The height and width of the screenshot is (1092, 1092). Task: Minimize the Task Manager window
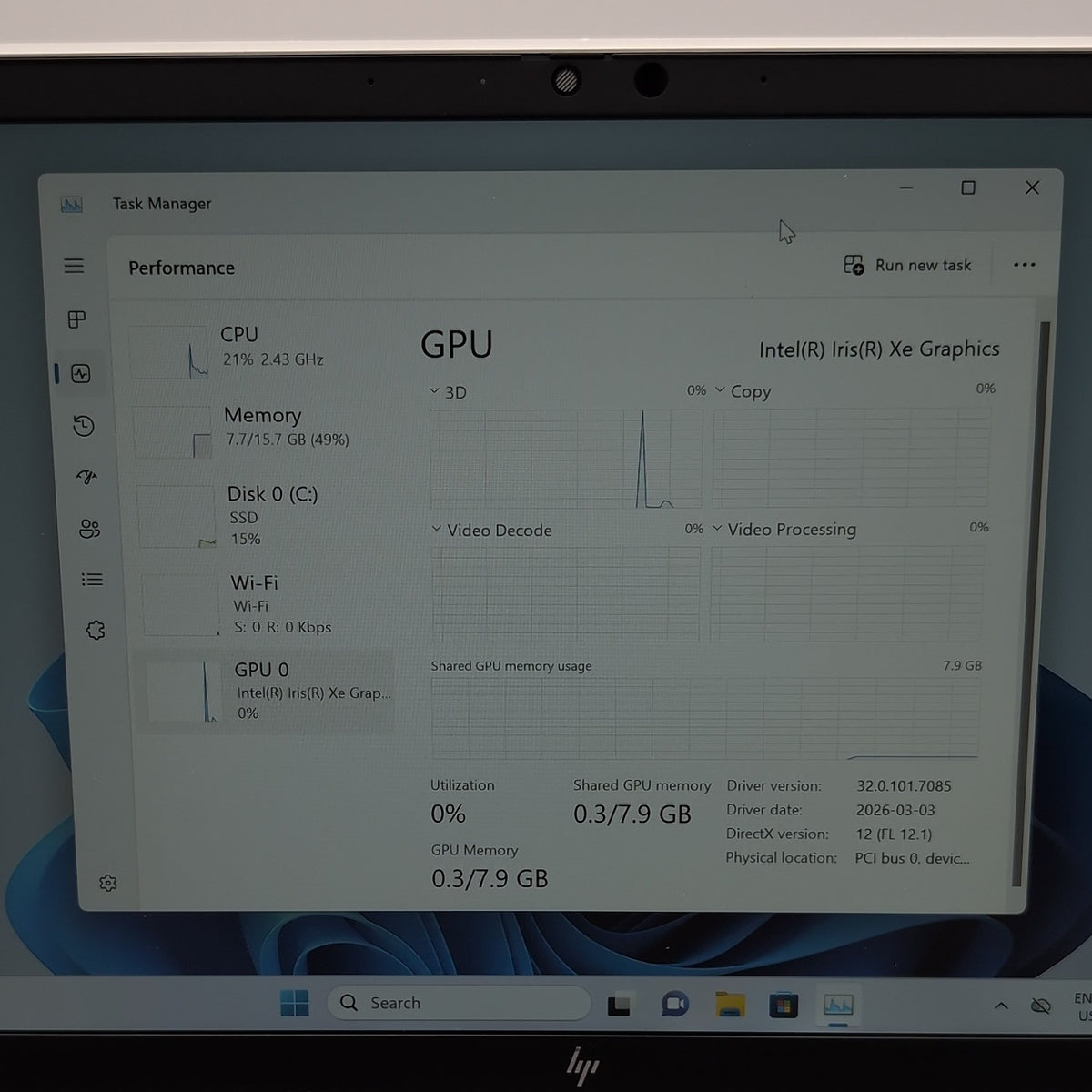point(906,187)
